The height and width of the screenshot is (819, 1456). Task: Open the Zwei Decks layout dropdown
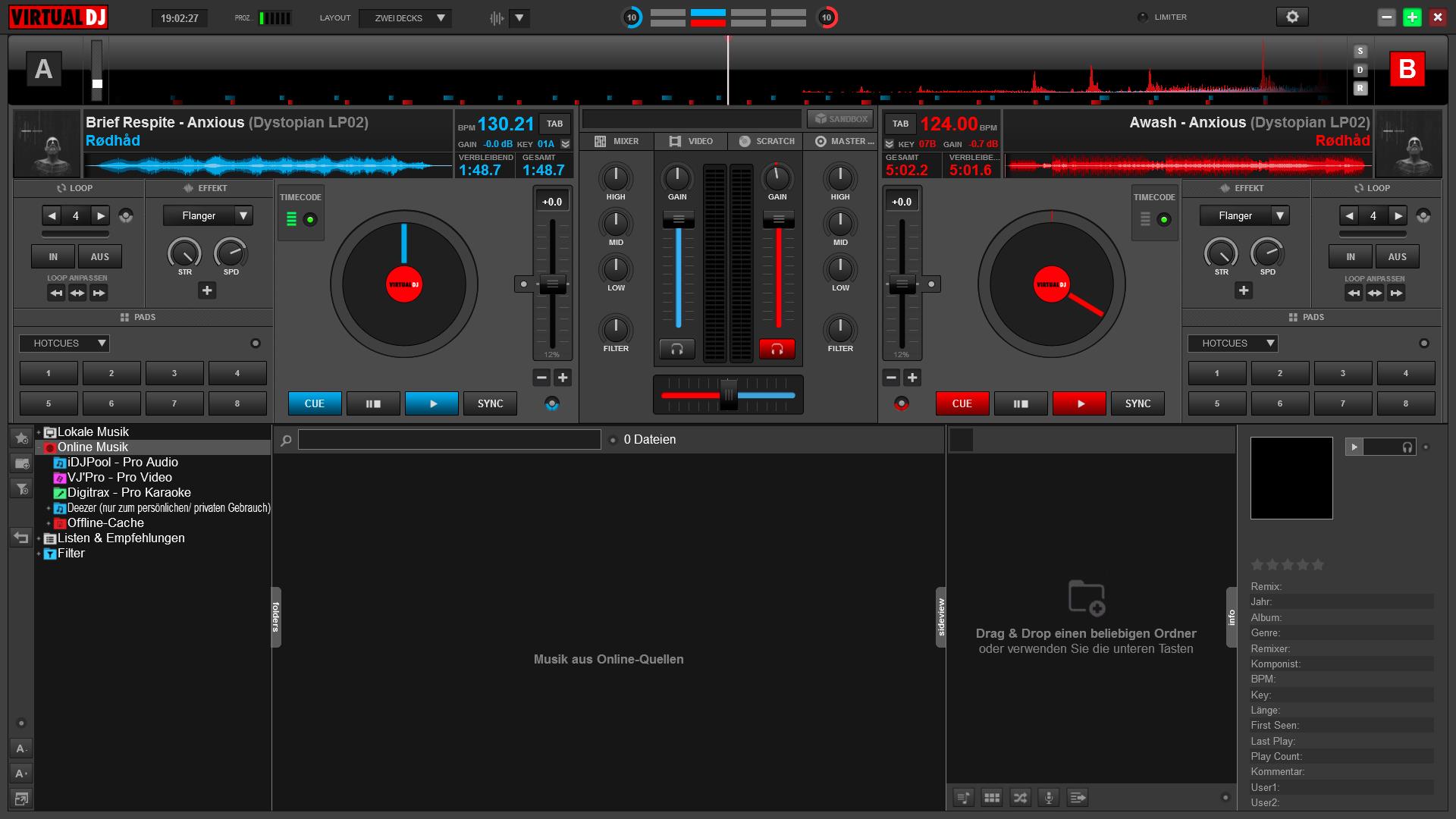(405, 18)
